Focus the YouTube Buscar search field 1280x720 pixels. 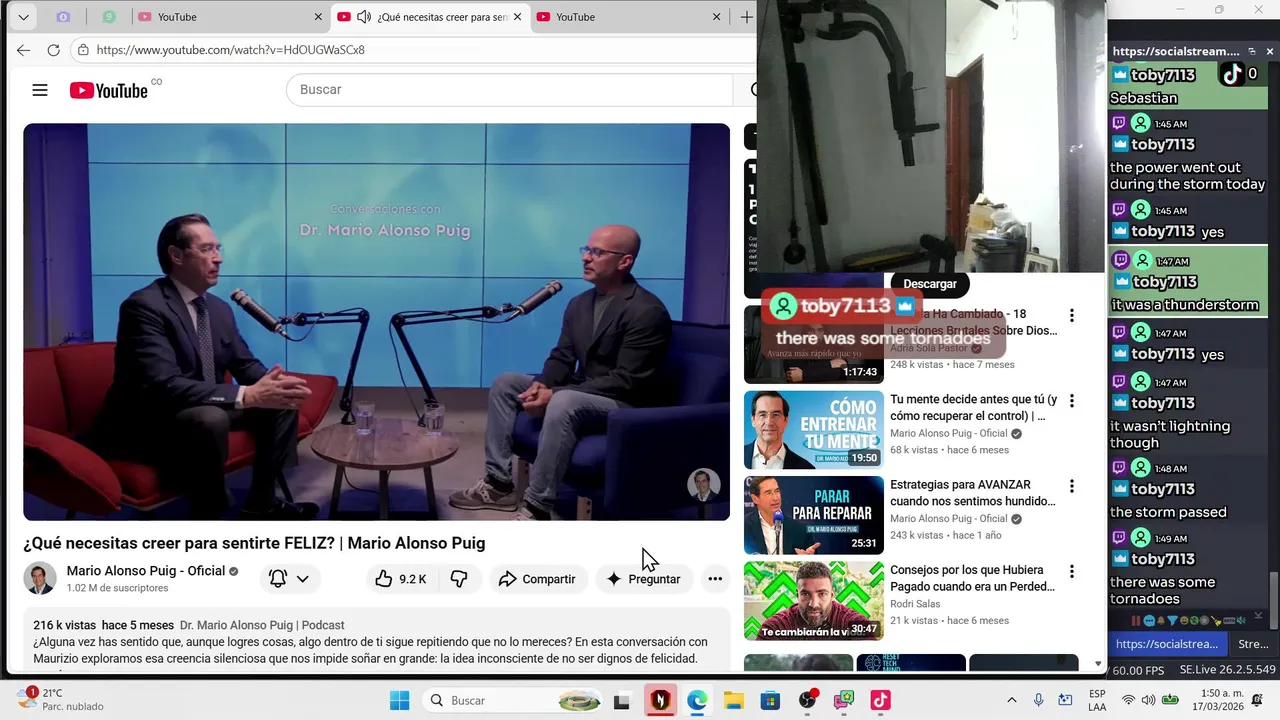(510, 90)
